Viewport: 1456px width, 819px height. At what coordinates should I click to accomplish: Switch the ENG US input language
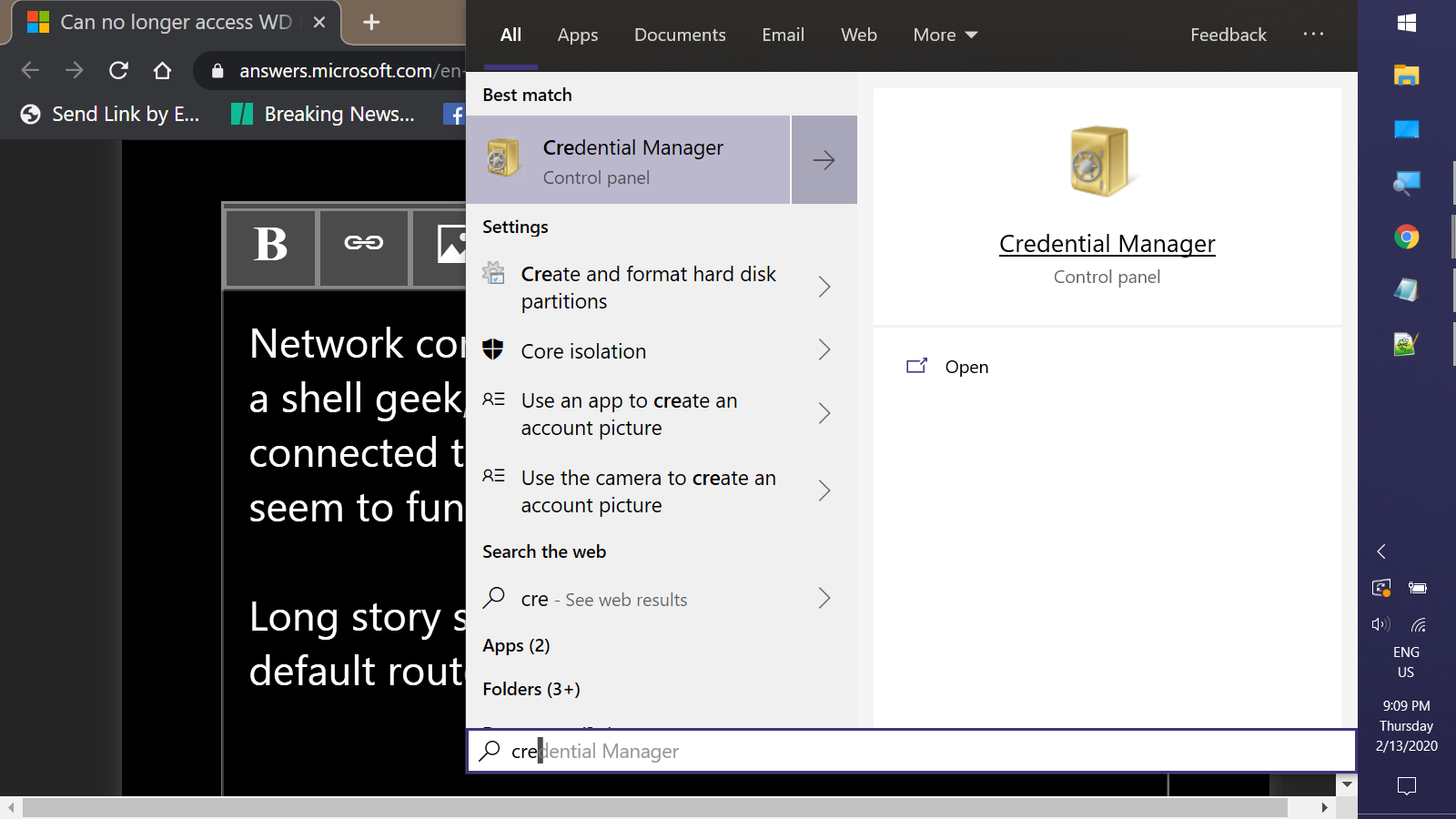[1406, 662]
